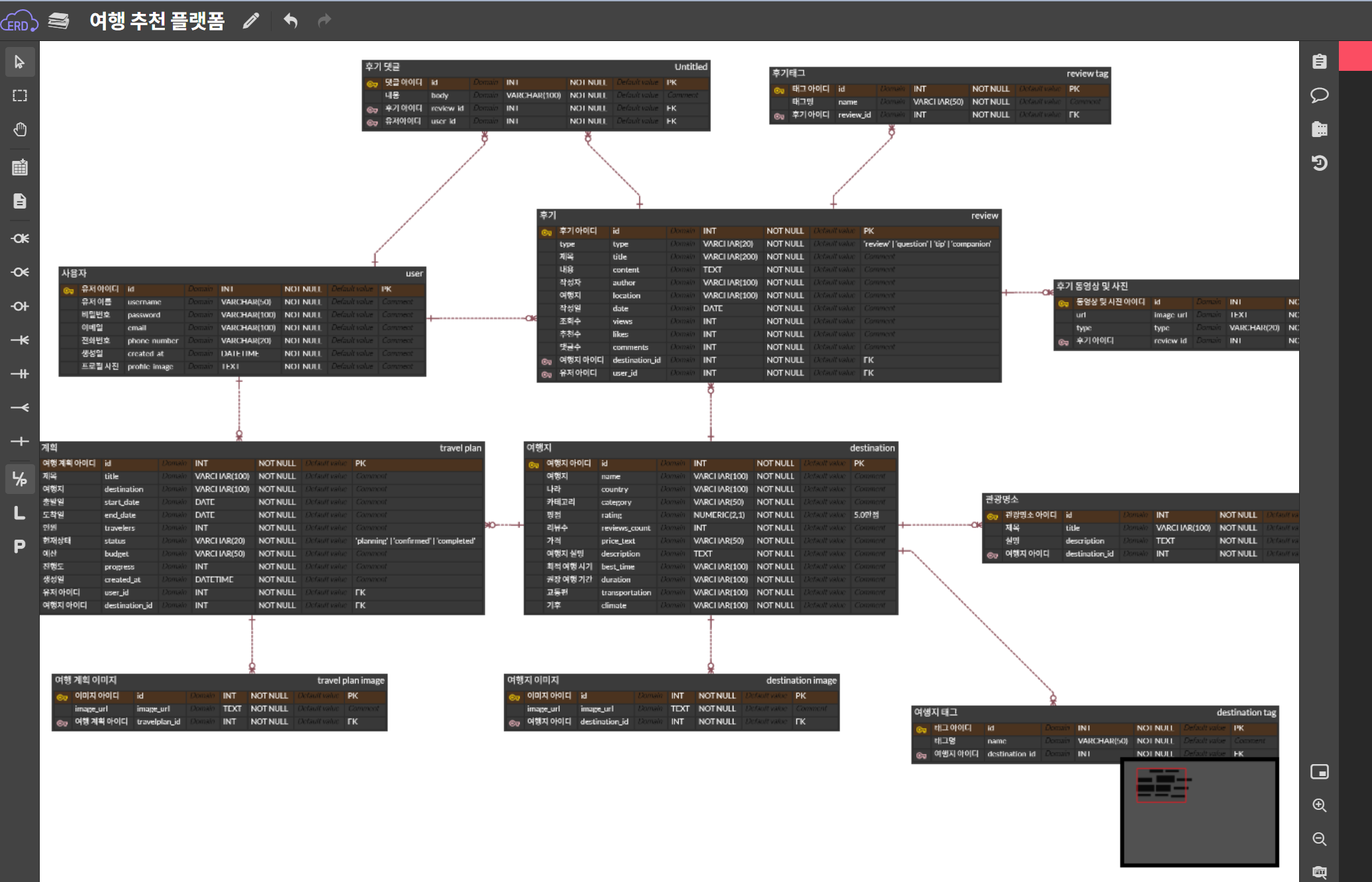The image size is (1372, 882).
Task: Select the pointer cursor tool
Action: (x=19, y=62)
